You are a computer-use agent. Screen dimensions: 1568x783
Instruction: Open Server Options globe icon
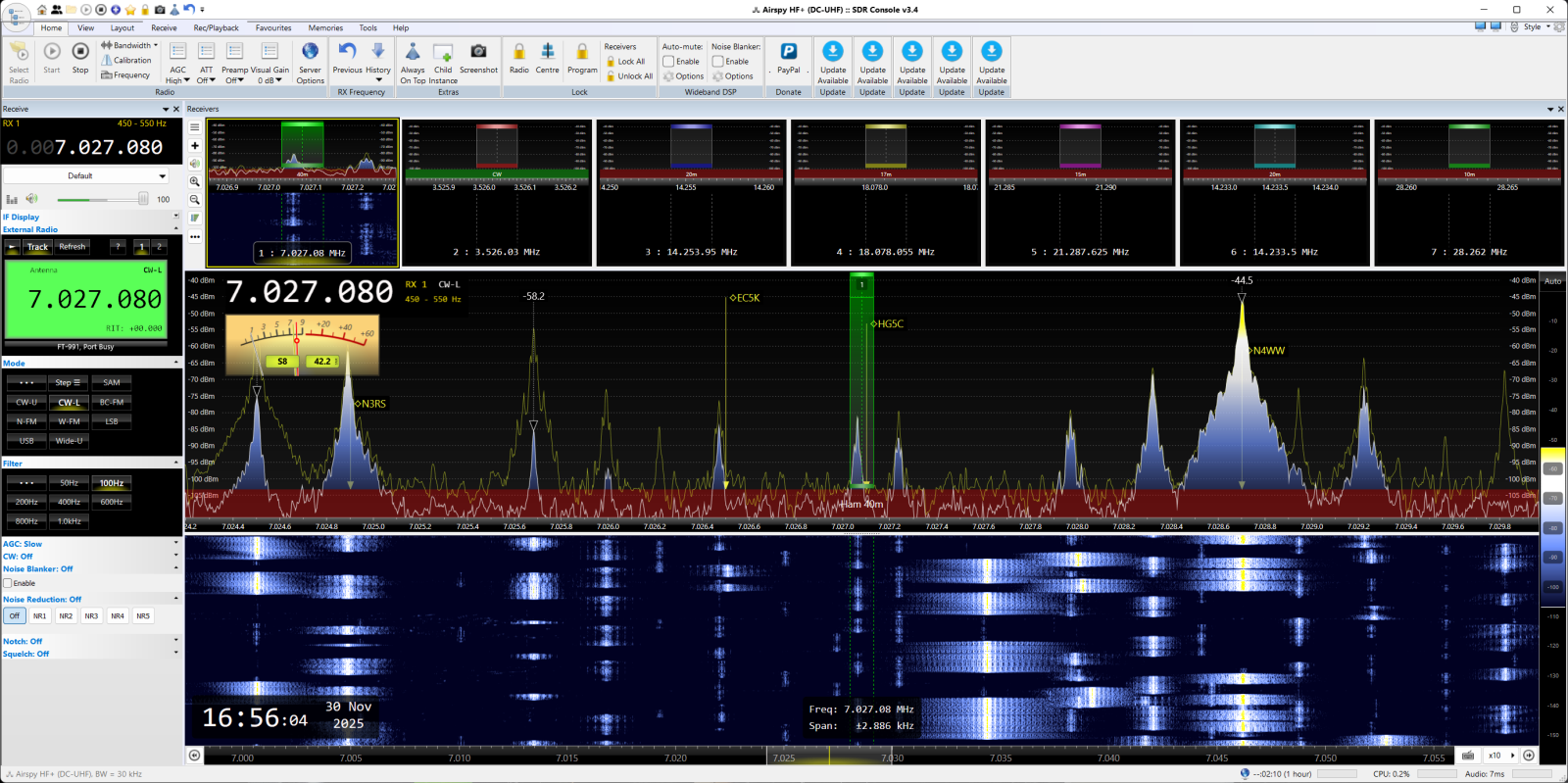tap(310, 52)
